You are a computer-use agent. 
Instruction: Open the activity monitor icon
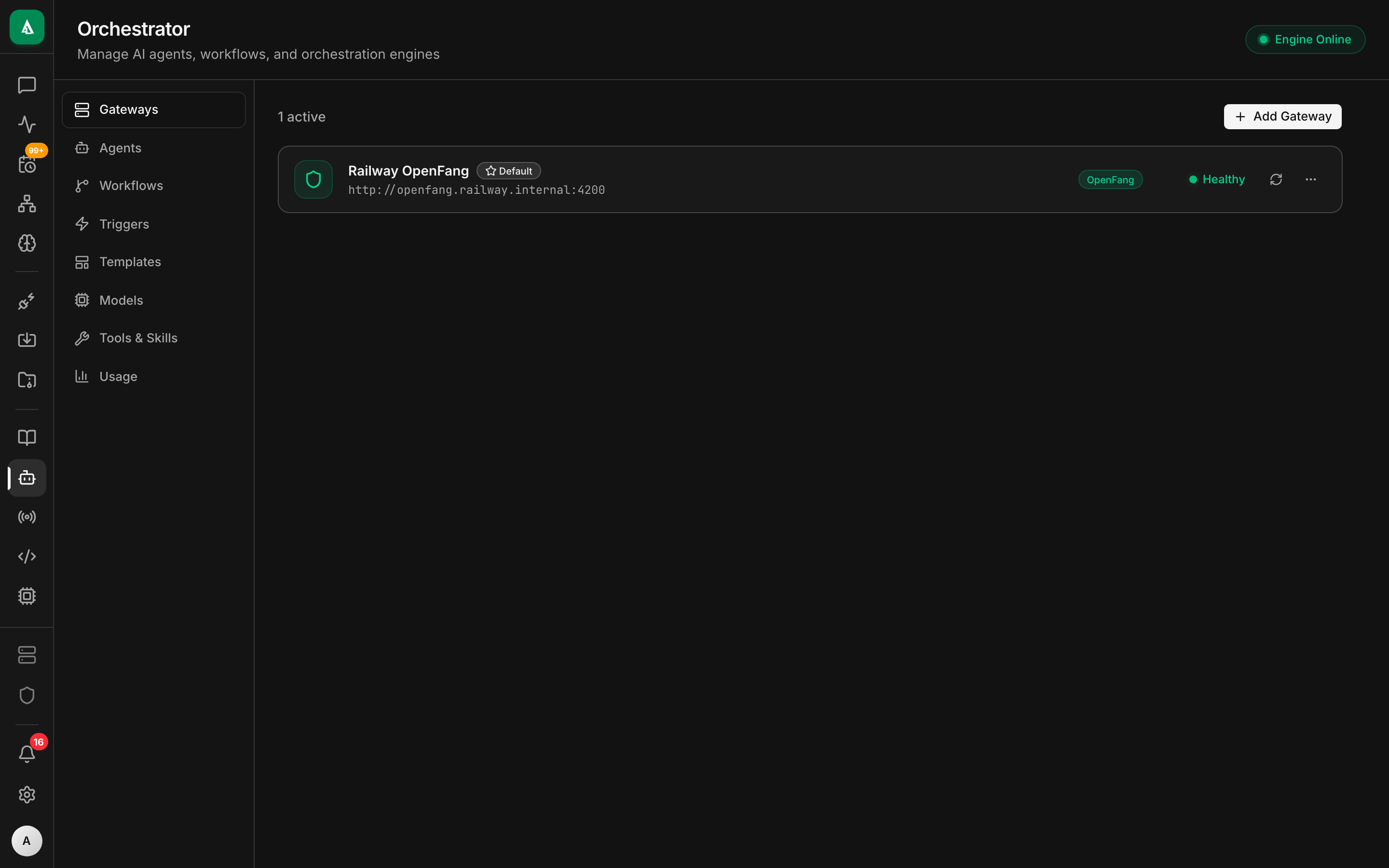point(27,124)
